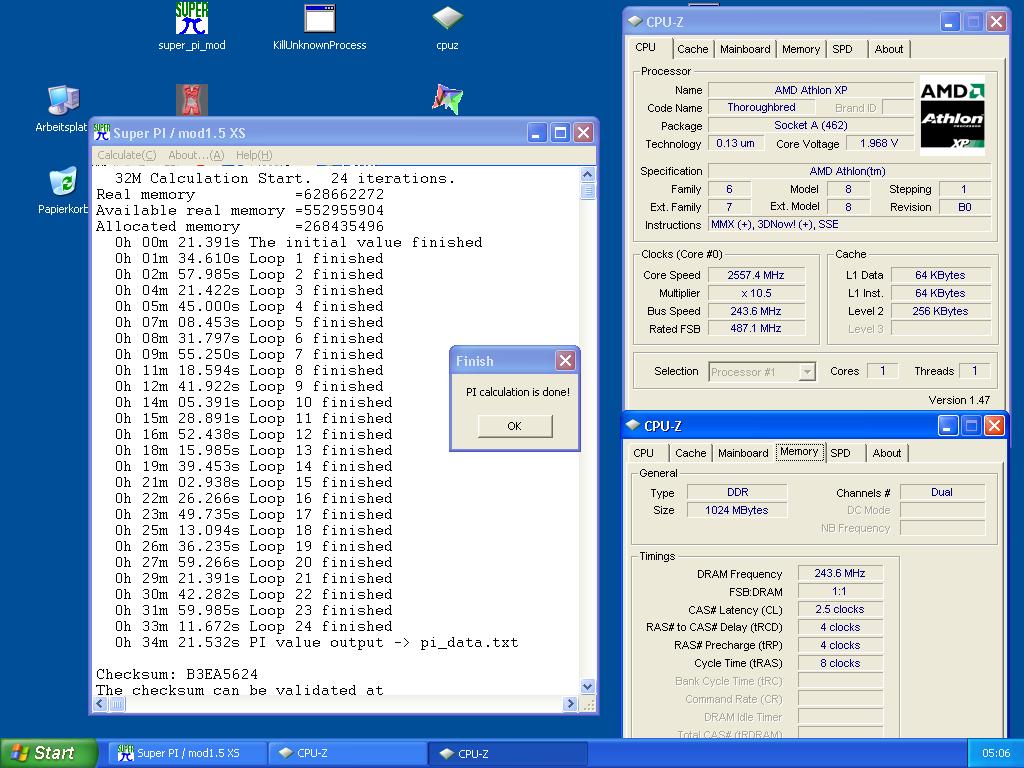1024x768 pixels.
Task: Switch to About tab in bottom CPU-Z
Action: click(x=887, y=453)
